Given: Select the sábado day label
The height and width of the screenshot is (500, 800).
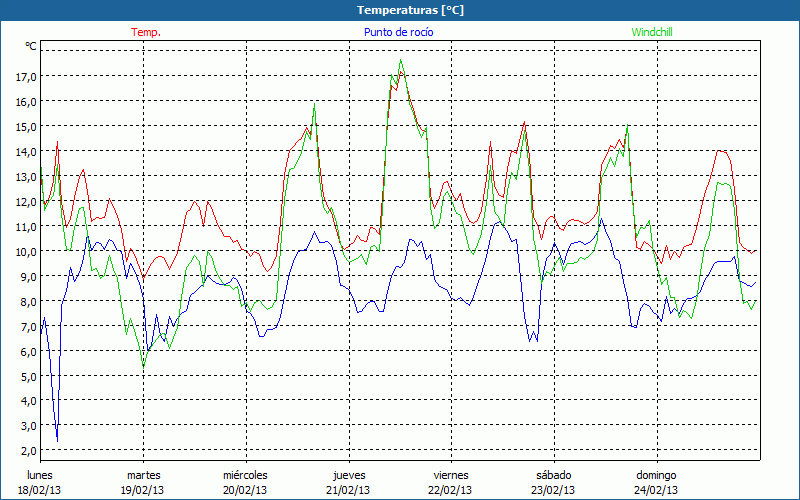Looking at the screenshot, I should 554,475.
